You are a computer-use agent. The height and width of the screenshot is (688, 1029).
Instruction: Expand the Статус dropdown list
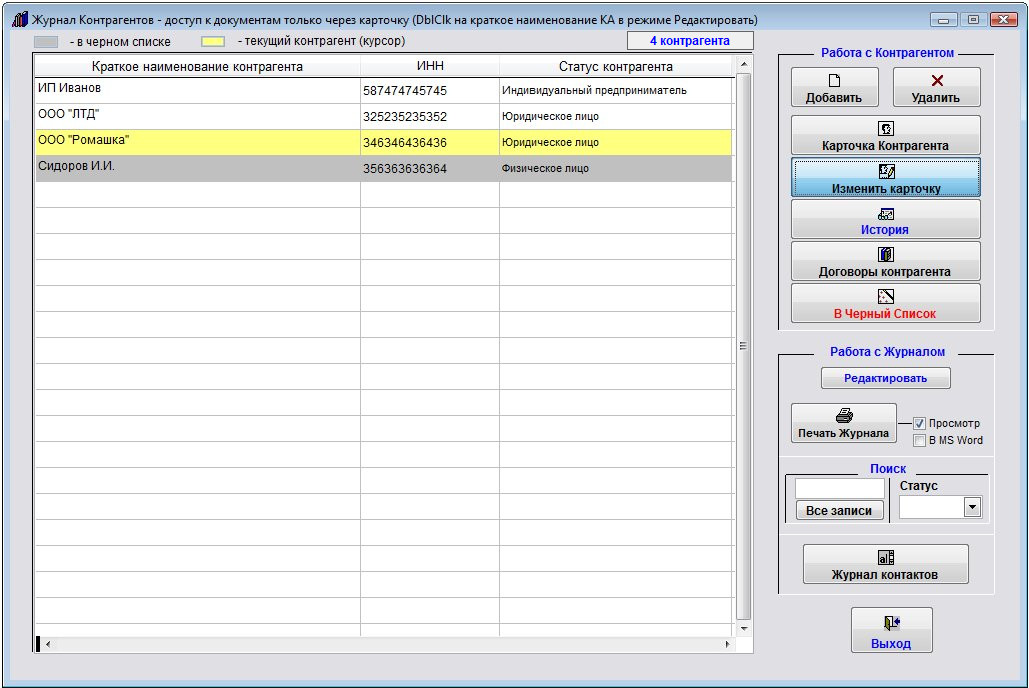point(971,508)
